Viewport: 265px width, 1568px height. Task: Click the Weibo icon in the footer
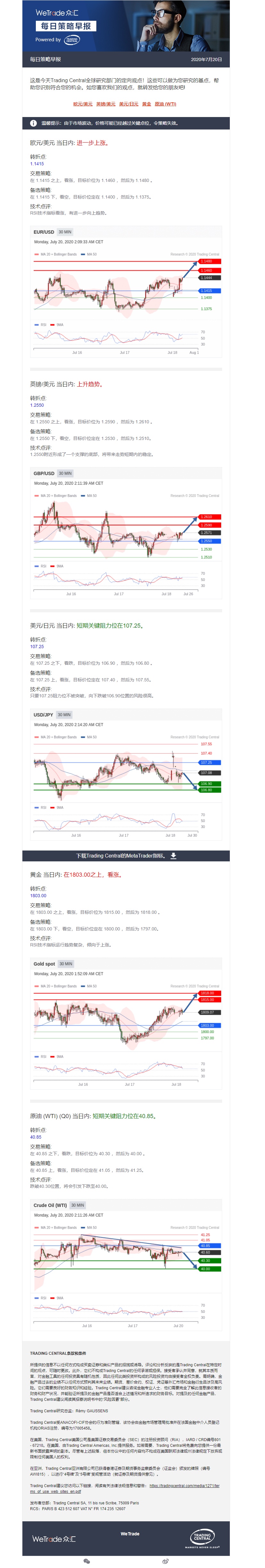click(166, 1561)
